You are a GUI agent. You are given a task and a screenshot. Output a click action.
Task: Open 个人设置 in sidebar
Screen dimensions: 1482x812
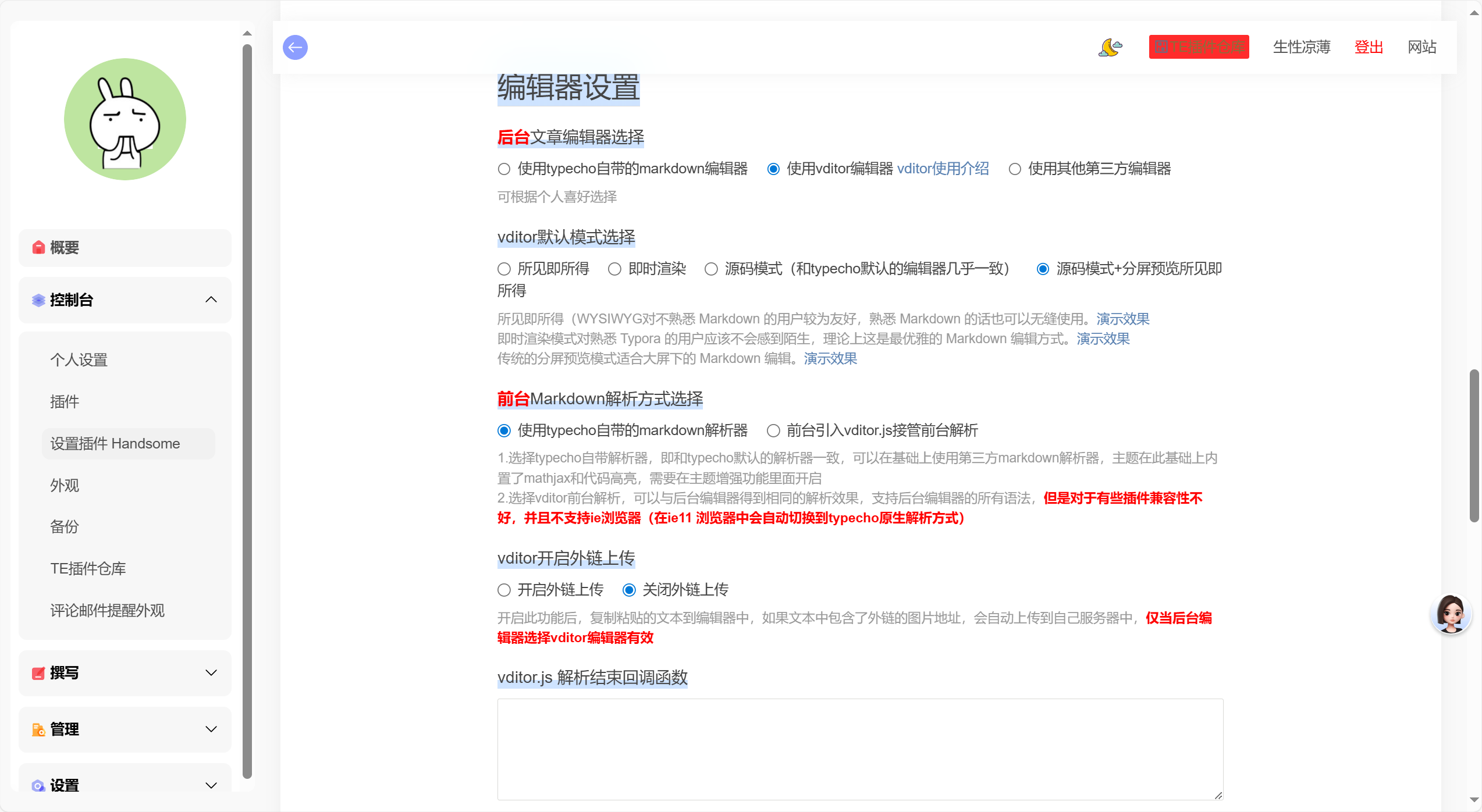coord(79,360)
